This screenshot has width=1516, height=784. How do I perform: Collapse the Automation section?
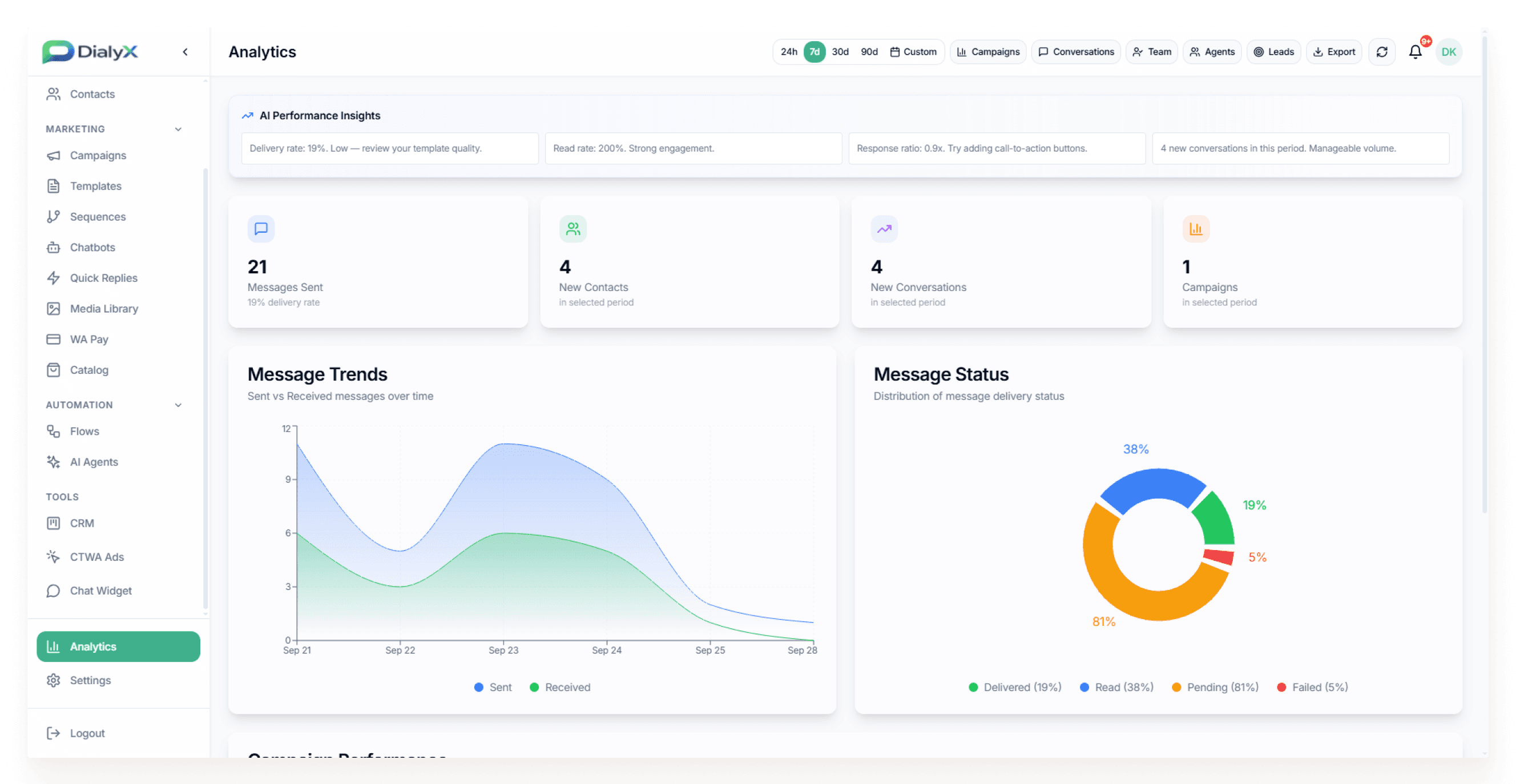coord(178,405)
